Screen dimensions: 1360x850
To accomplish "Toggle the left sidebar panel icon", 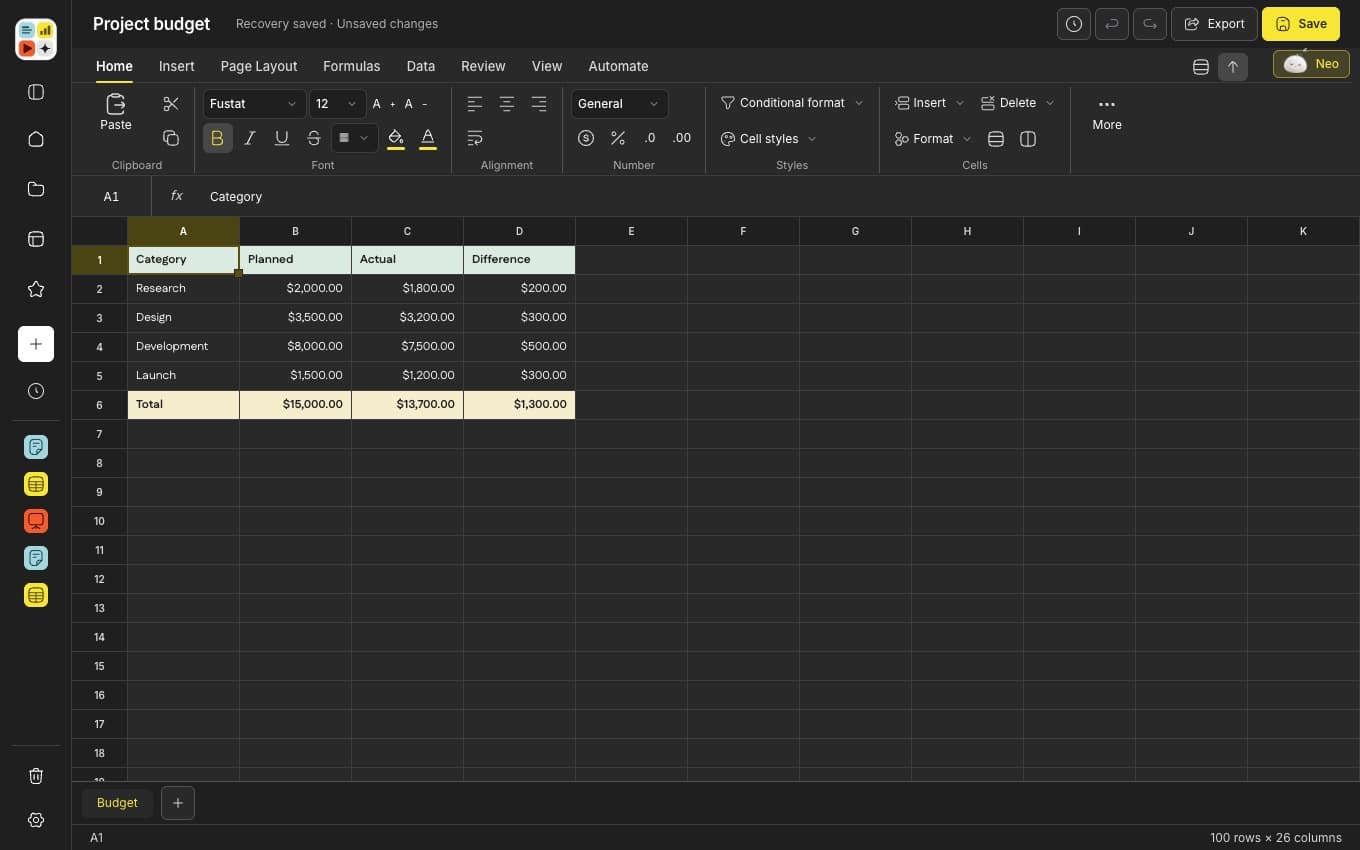I will [x=36, y=92].
